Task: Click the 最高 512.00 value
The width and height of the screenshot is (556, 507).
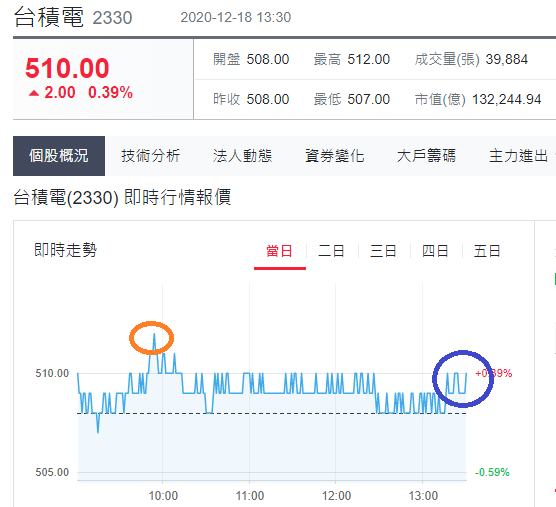Action: click(x=368, y=59)
